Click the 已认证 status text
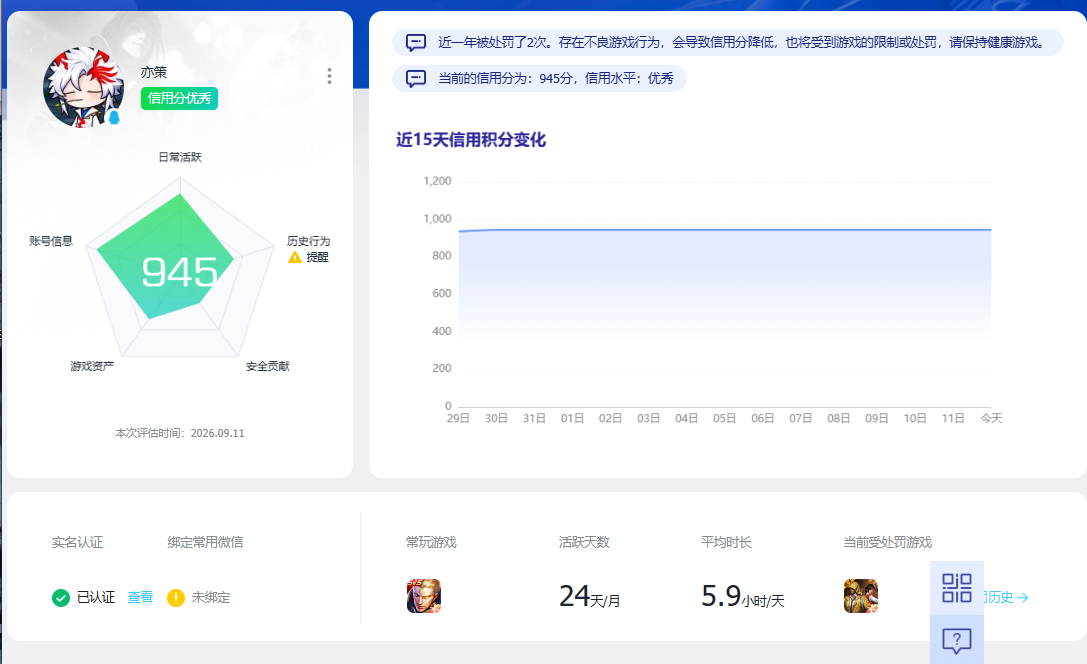Viewport: 1087px width, 664px height. point(96,597)
